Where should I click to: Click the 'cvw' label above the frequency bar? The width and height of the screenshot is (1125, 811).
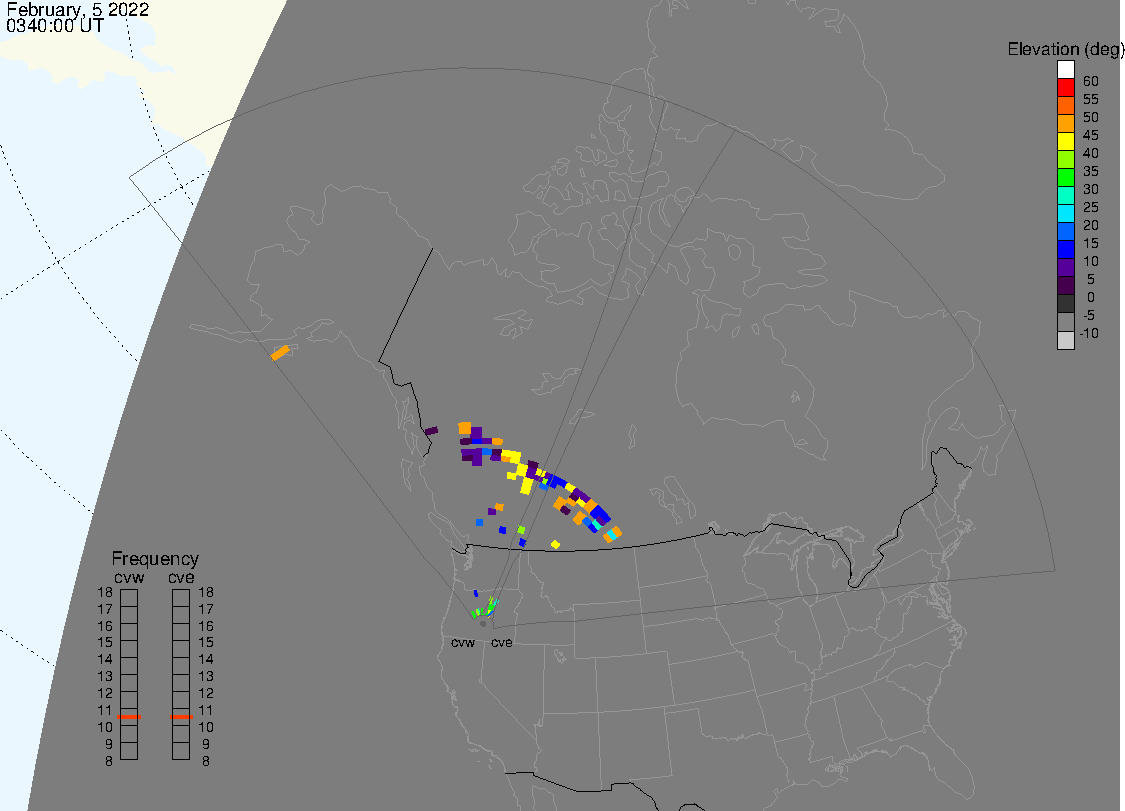click(129, 578)
